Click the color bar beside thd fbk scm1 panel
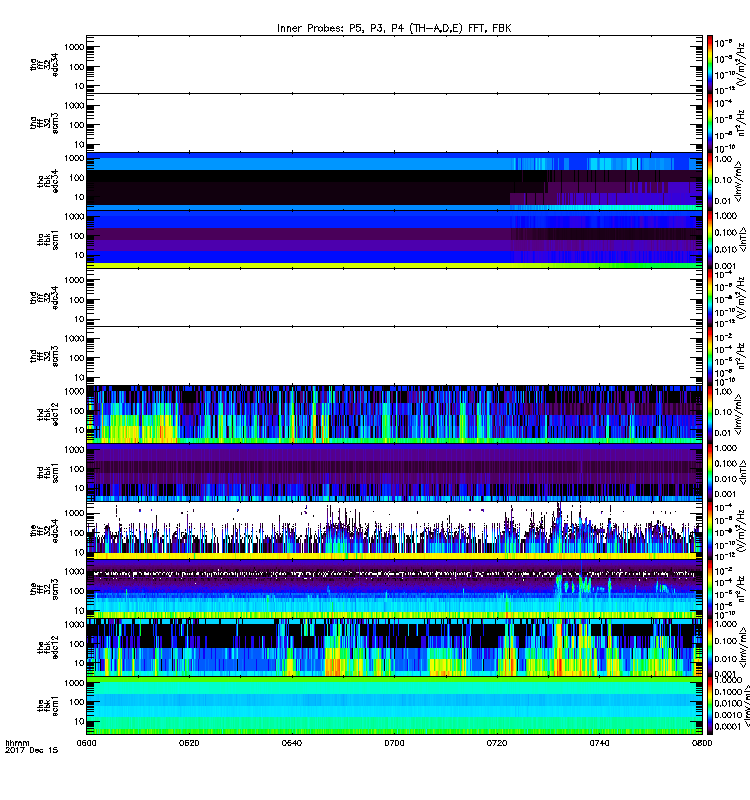This screenshot has width=750, height=800. pyautogui.click(x=710, y=472)
